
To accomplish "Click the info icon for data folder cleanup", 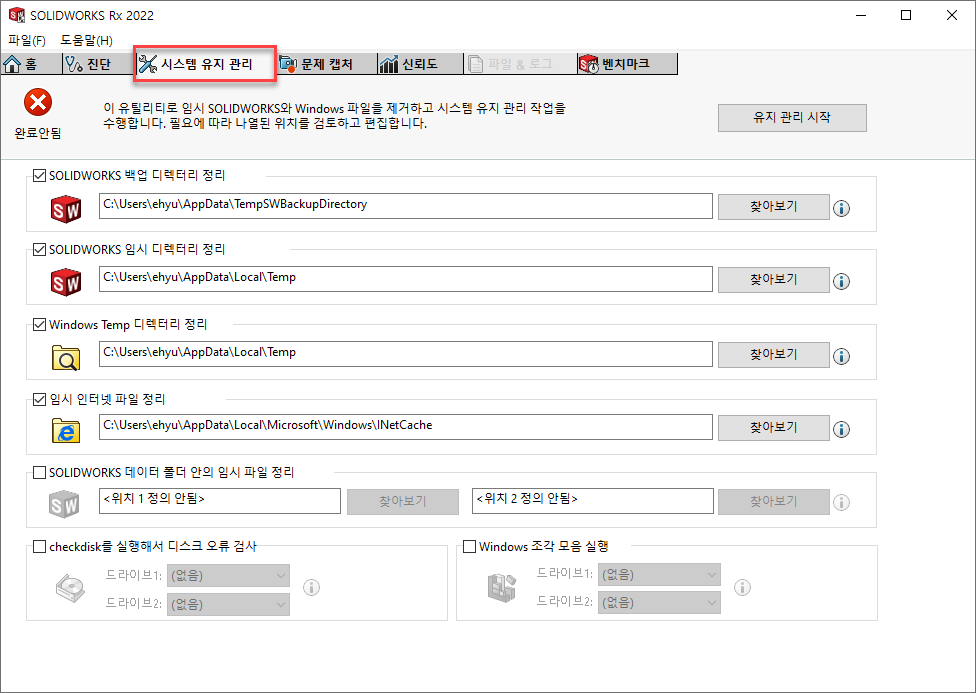I will 842,502.
